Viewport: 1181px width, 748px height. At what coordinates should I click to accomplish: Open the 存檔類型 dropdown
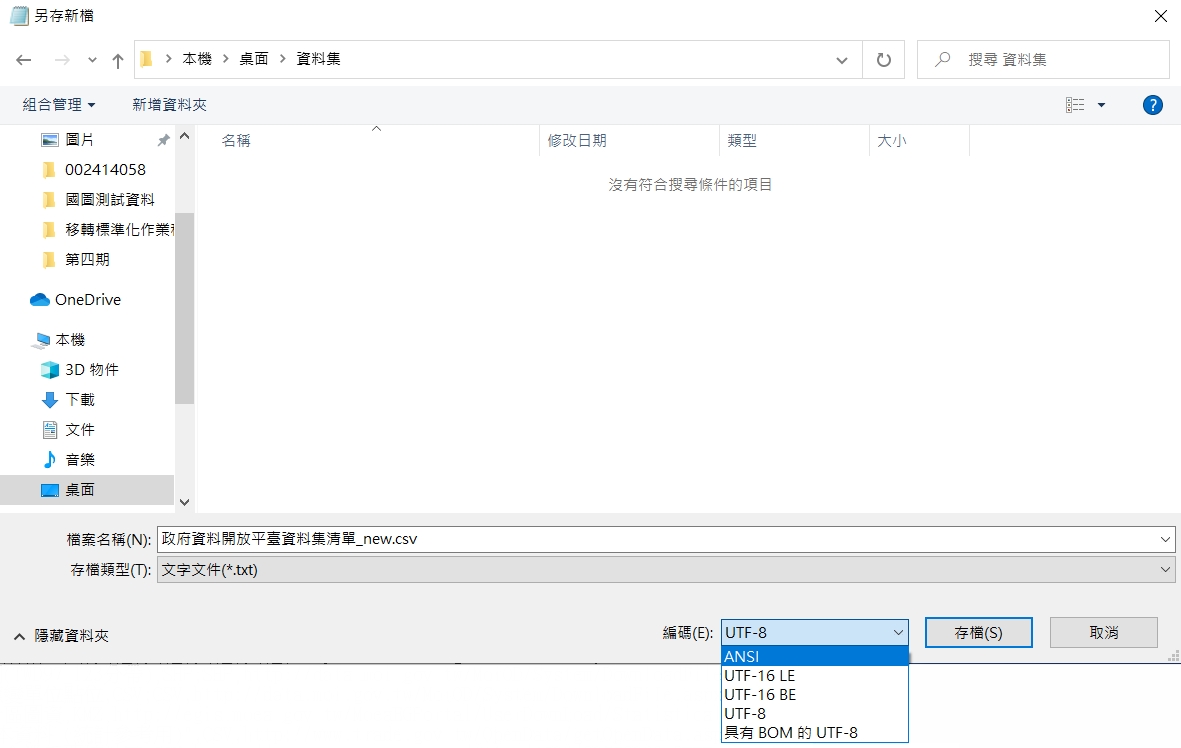tap(665, 569)
